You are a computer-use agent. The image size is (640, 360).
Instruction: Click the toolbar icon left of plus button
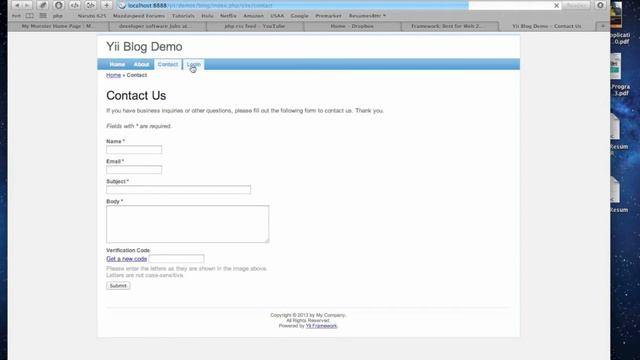(91, 5)
